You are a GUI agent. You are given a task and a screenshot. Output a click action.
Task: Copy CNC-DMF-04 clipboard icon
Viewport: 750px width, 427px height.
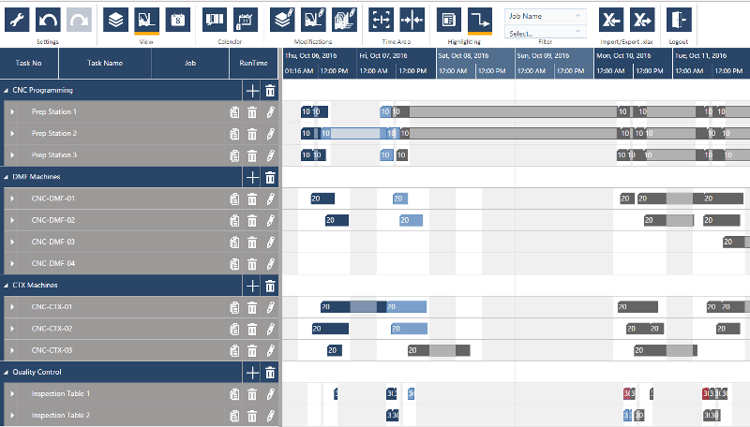click(x=234, y=264)
